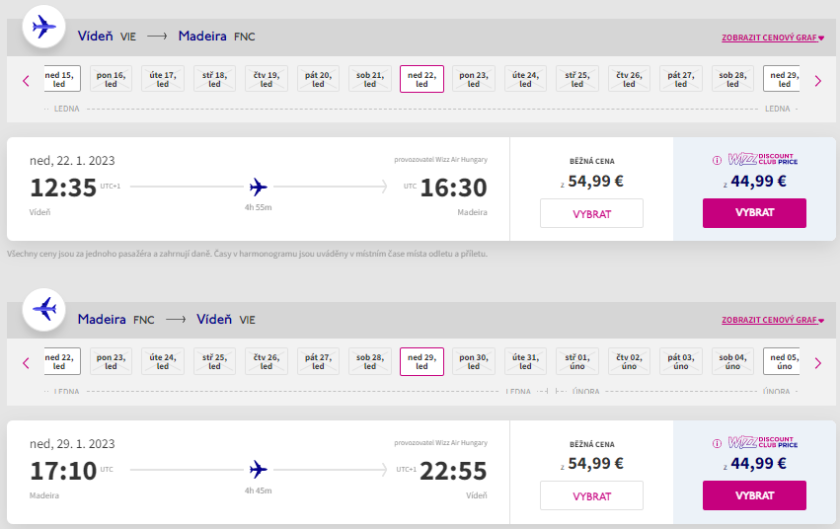This screenshot has height=529, width=840.
Task: Select the 'pon 30, led' return date
Action: click(x=474, y=361)
